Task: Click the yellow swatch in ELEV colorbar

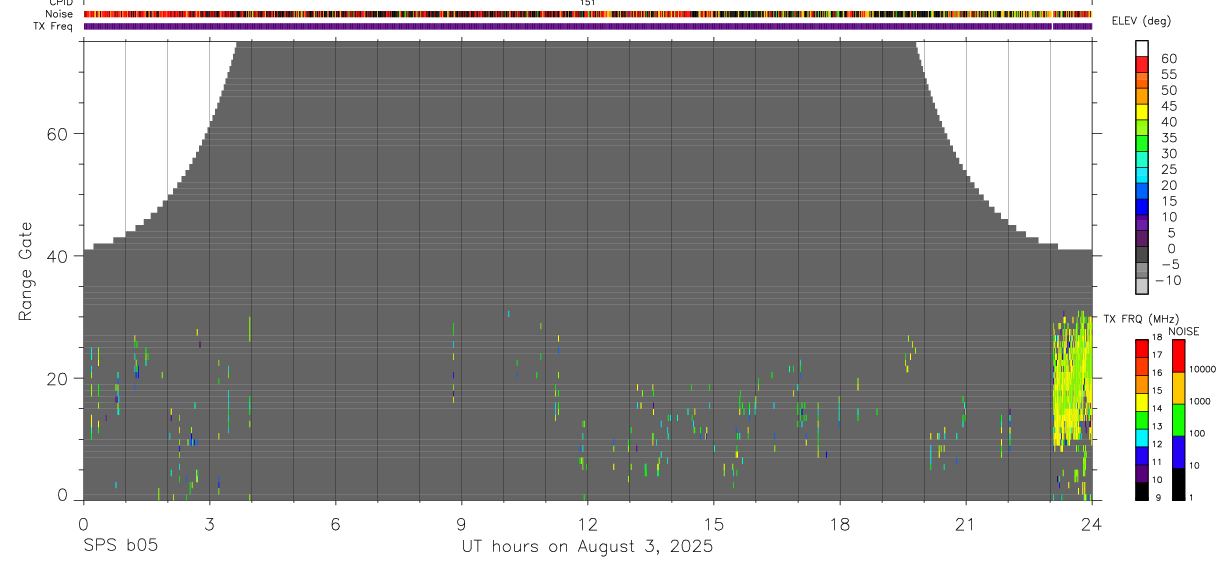Action: click(x=1142, y=112)
